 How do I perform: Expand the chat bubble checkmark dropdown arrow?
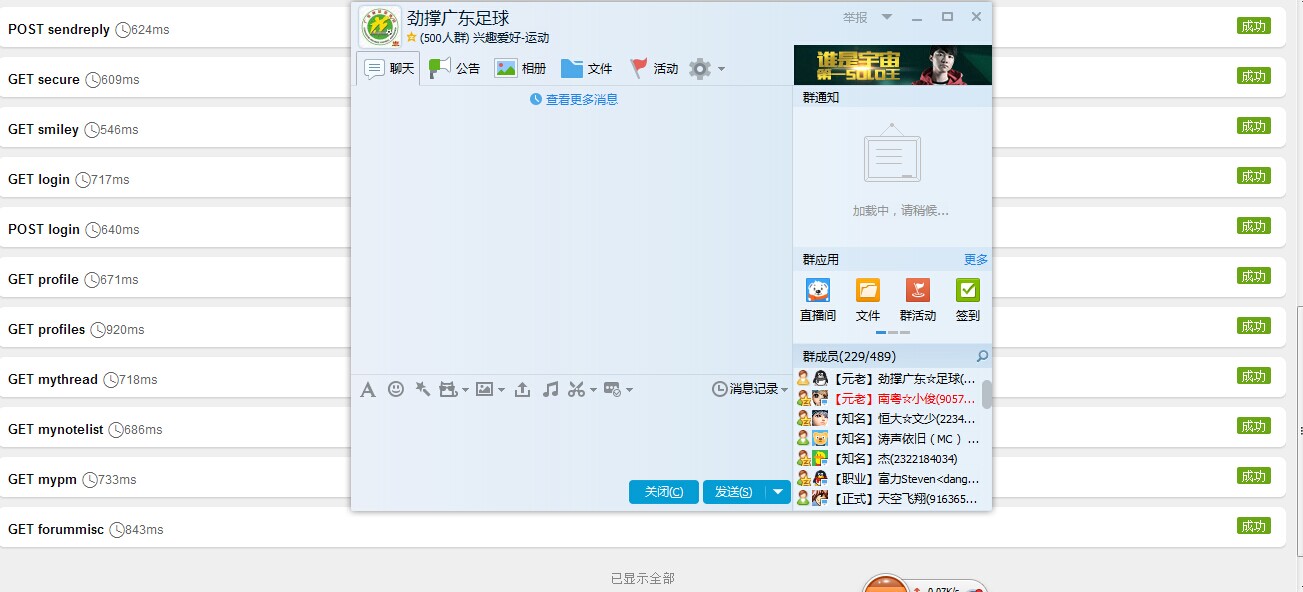tap(629, 390)
